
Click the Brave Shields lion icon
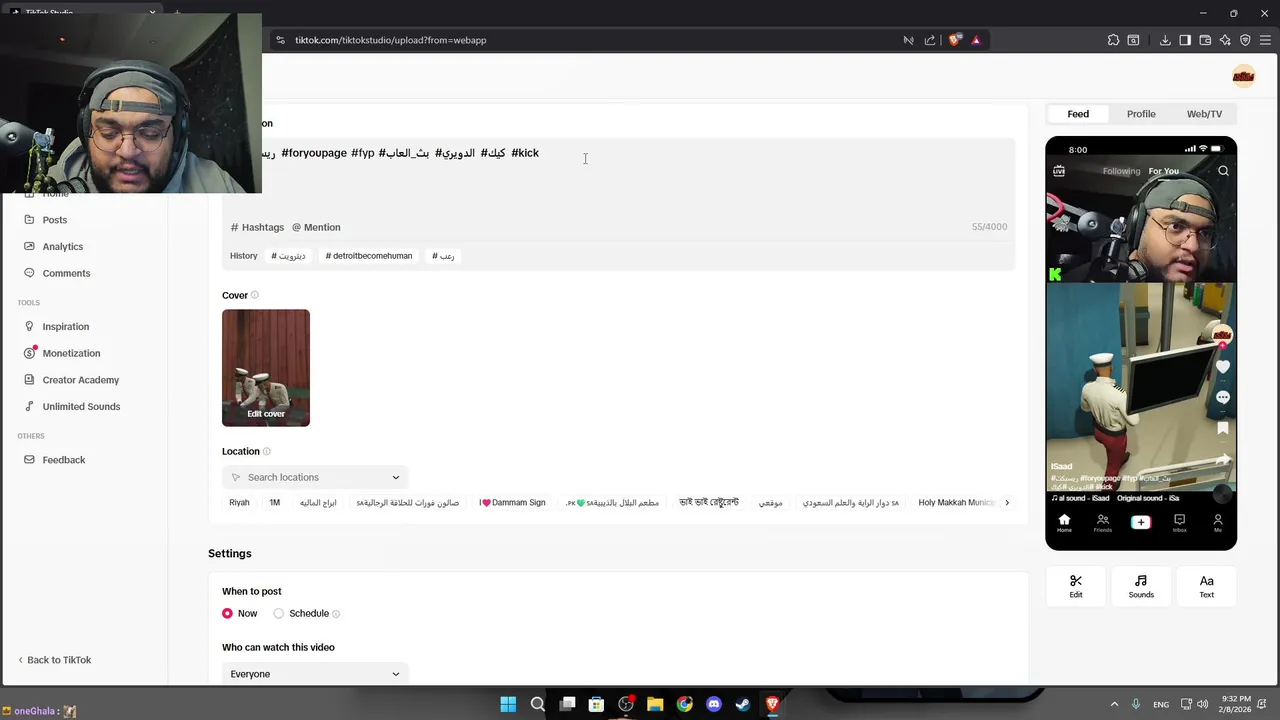point(955,40)
